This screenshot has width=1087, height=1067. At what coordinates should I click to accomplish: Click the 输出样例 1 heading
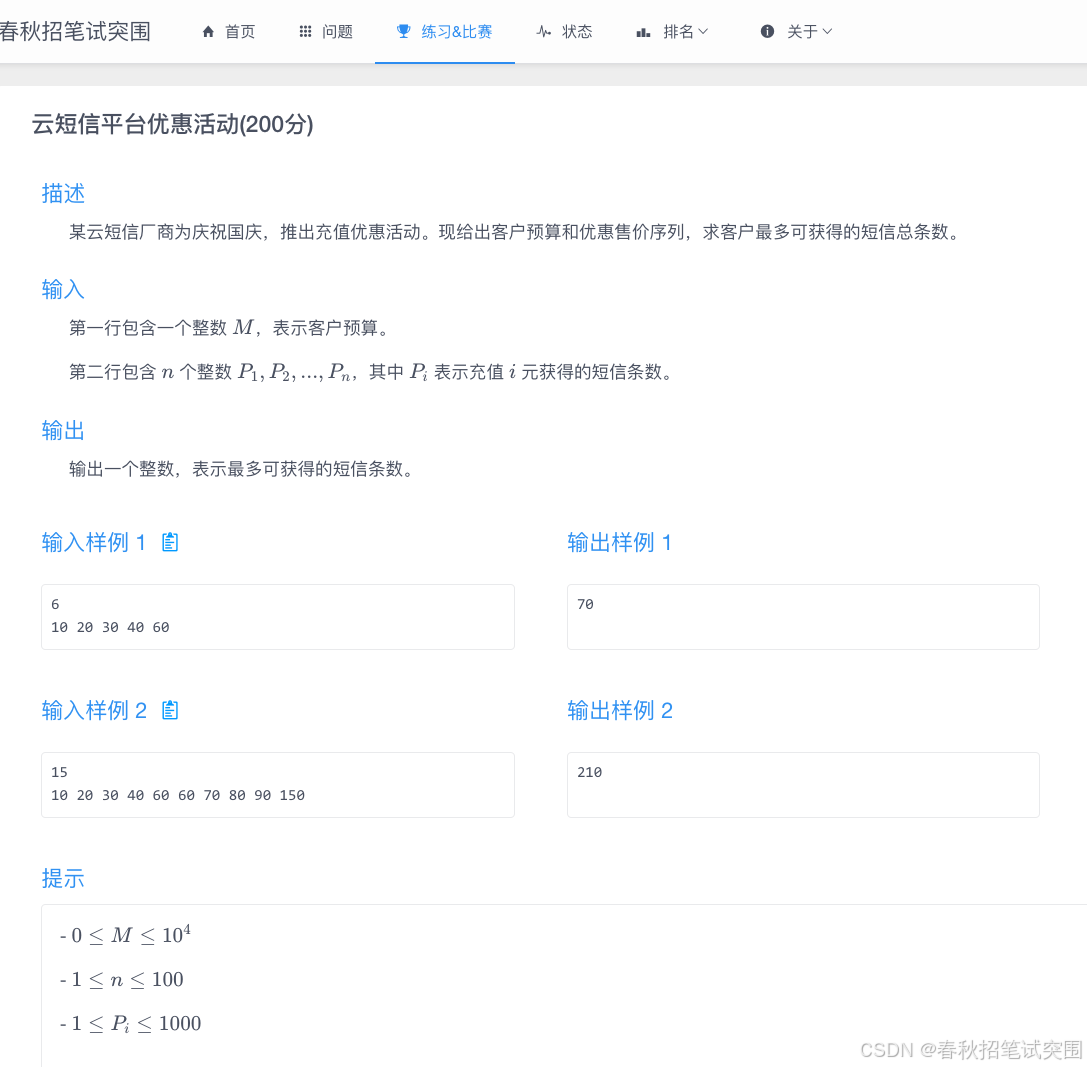[620, 542]
